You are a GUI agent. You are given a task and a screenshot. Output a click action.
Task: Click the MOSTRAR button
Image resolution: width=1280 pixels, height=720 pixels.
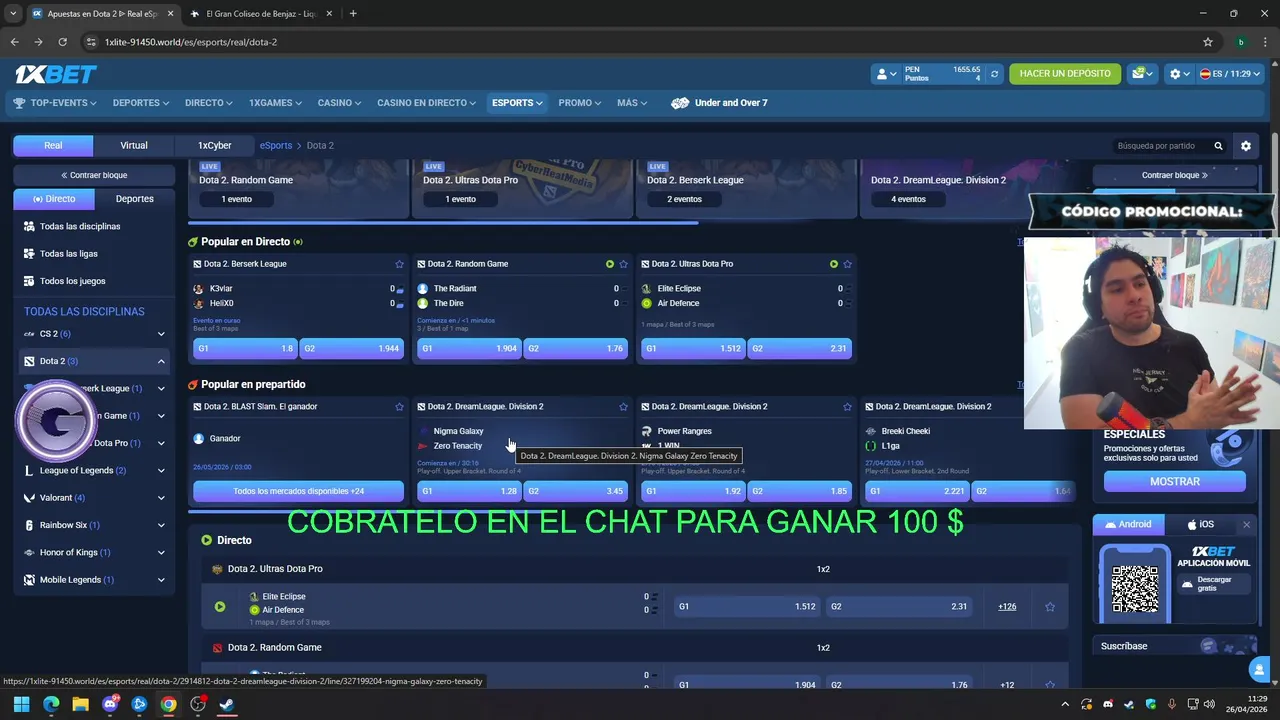tap(1175, 481)
